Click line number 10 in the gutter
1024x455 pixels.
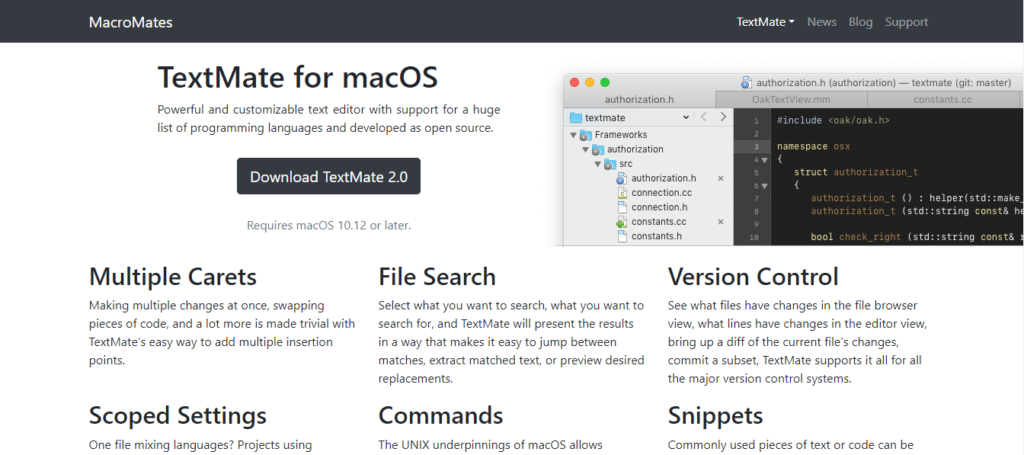tap(754, 238)
